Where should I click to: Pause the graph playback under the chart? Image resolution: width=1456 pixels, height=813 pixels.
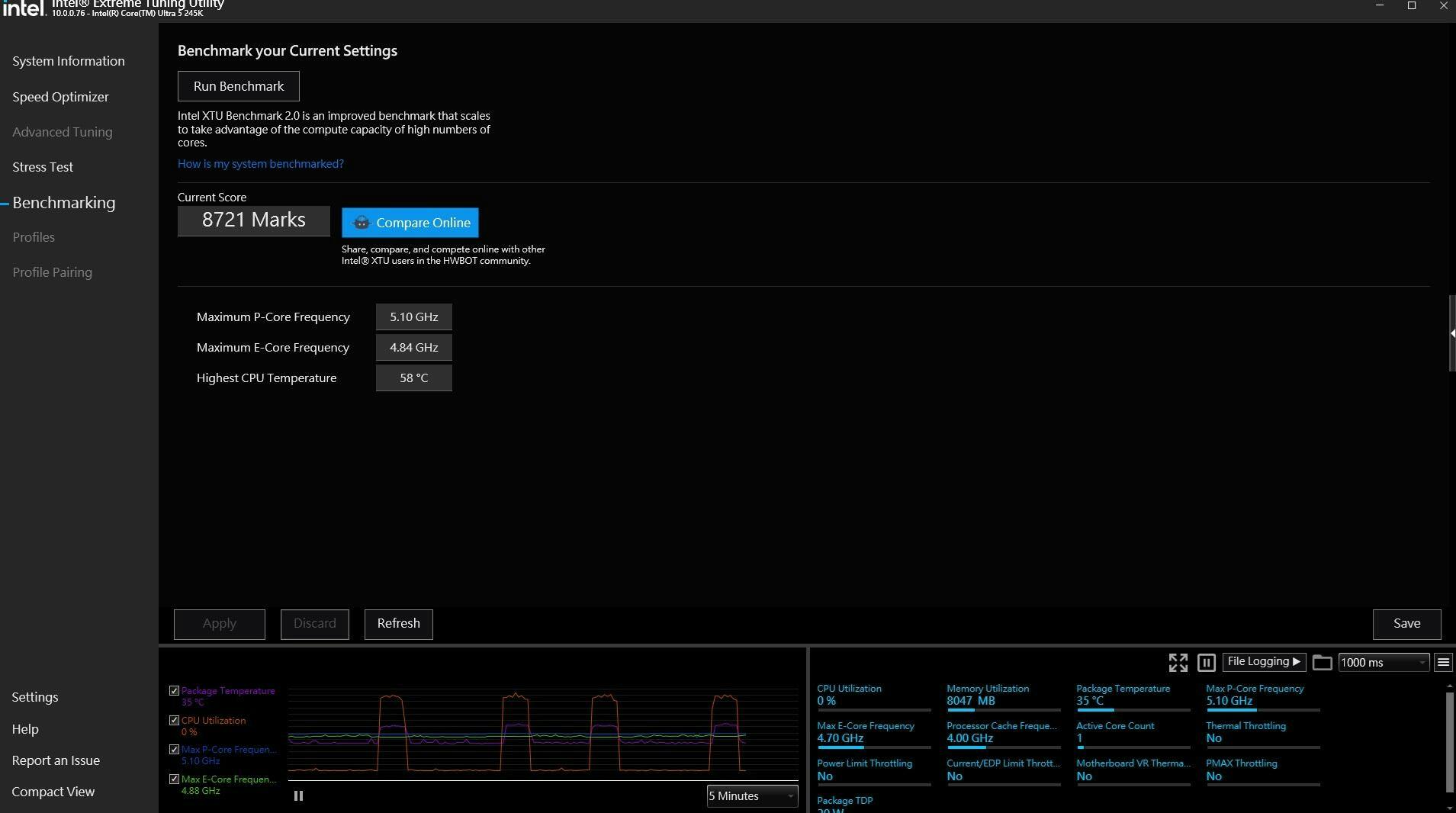pyautogui.click(x=298, y=795)
